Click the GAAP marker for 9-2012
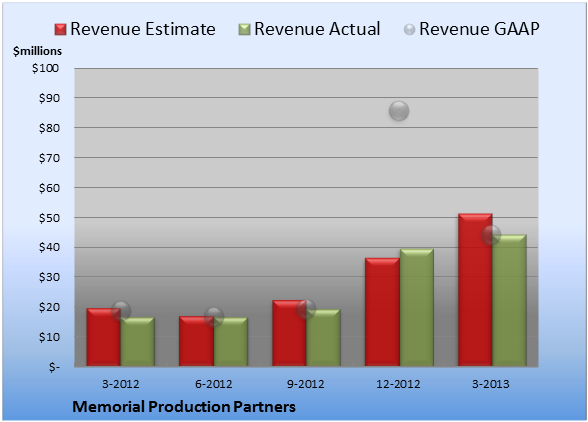This screenshot has width=588, height=422. click(306, 309)
